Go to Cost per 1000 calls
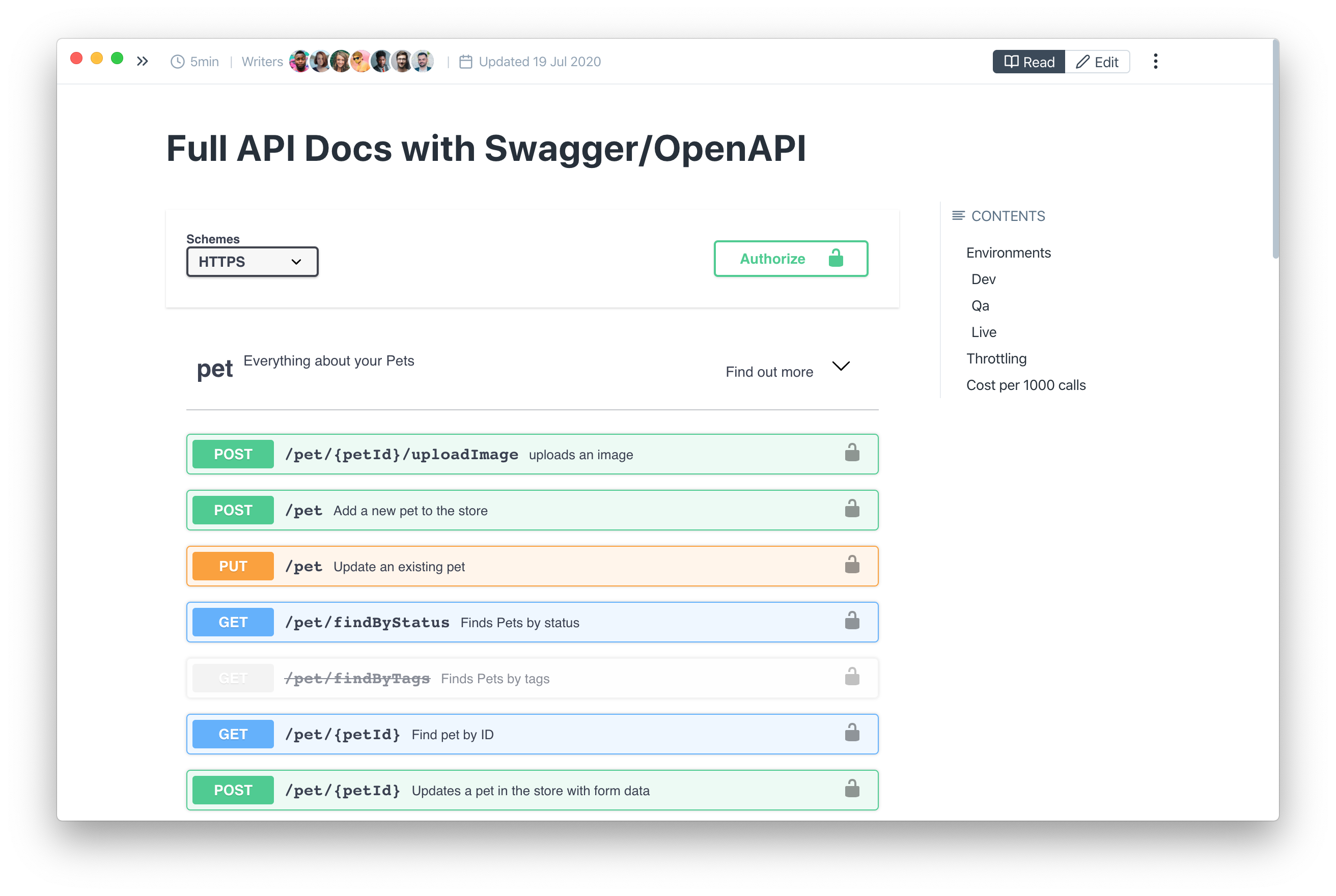The image size is (1336, 896). pos(1026,385)
